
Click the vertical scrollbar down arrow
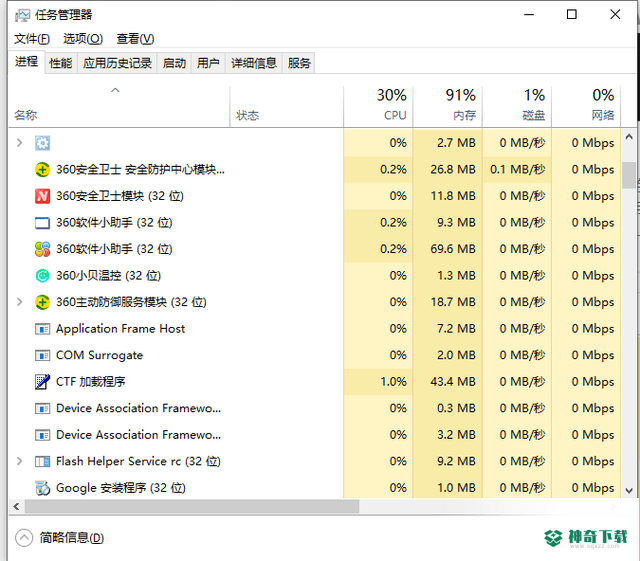pos(629,490)
